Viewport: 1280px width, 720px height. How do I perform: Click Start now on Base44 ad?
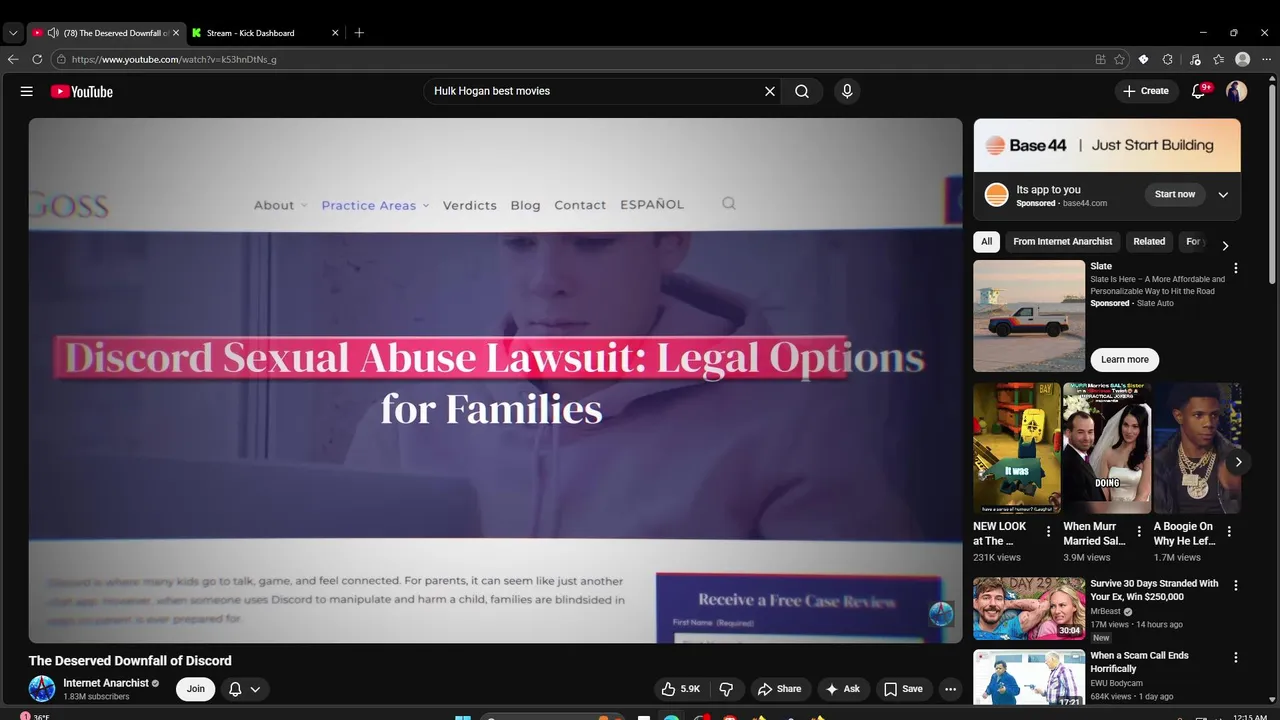1175,194
